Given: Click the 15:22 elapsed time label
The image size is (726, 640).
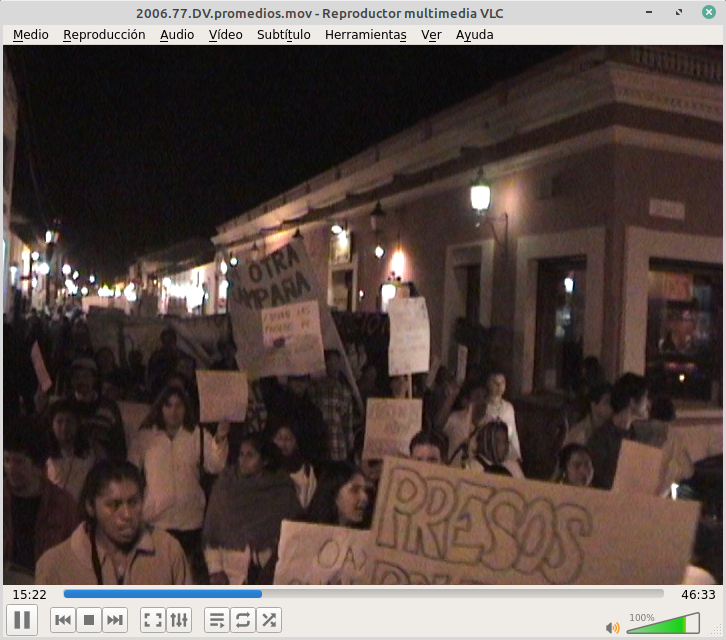Looking at the screenshot, I should pos(30,594).
